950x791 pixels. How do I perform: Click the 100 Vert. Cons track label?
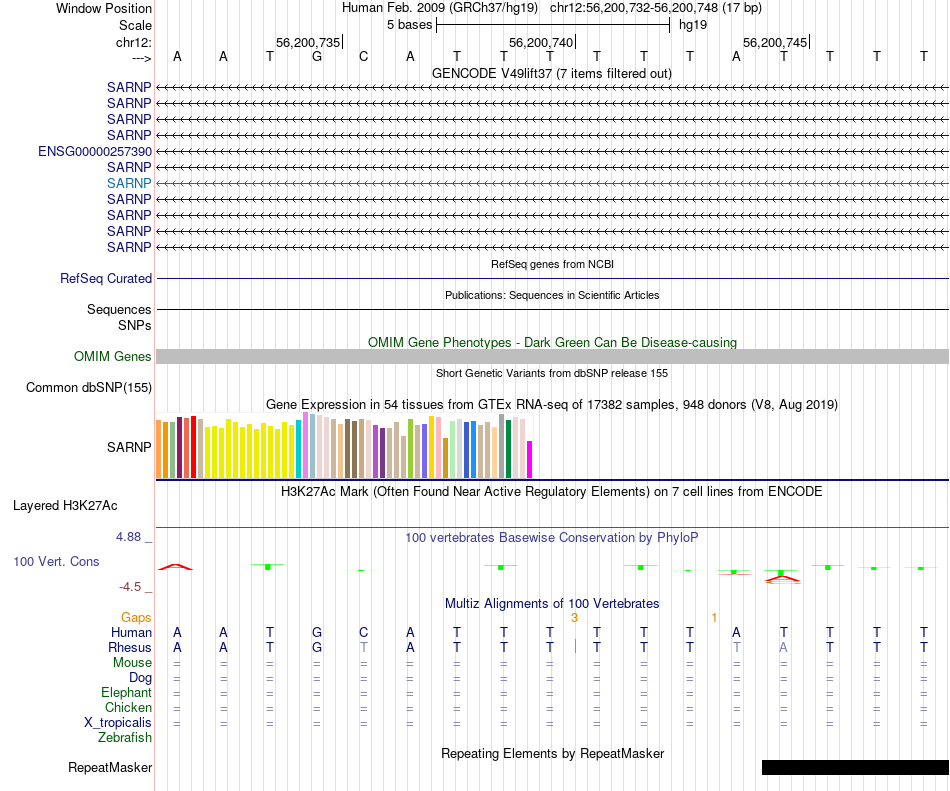56,561
